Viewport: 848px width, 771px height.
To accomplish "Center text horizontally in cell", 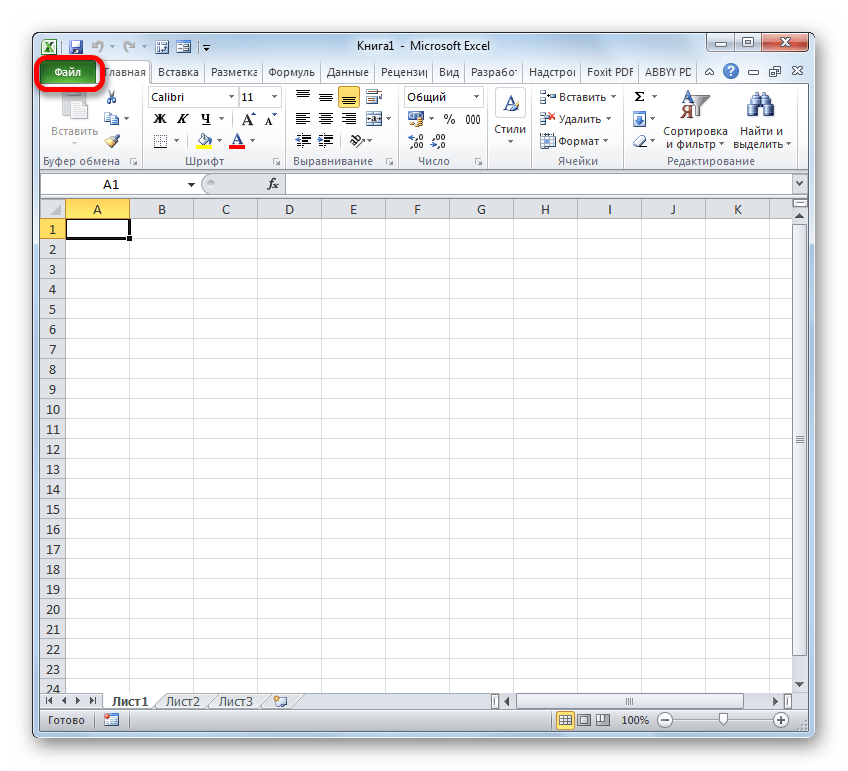I will point(326,119).
